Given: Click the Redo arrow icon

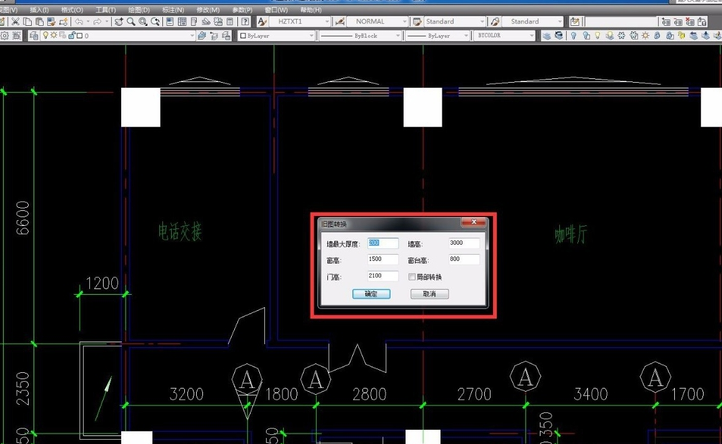Looking at the screenshot, I should (97, 22).
